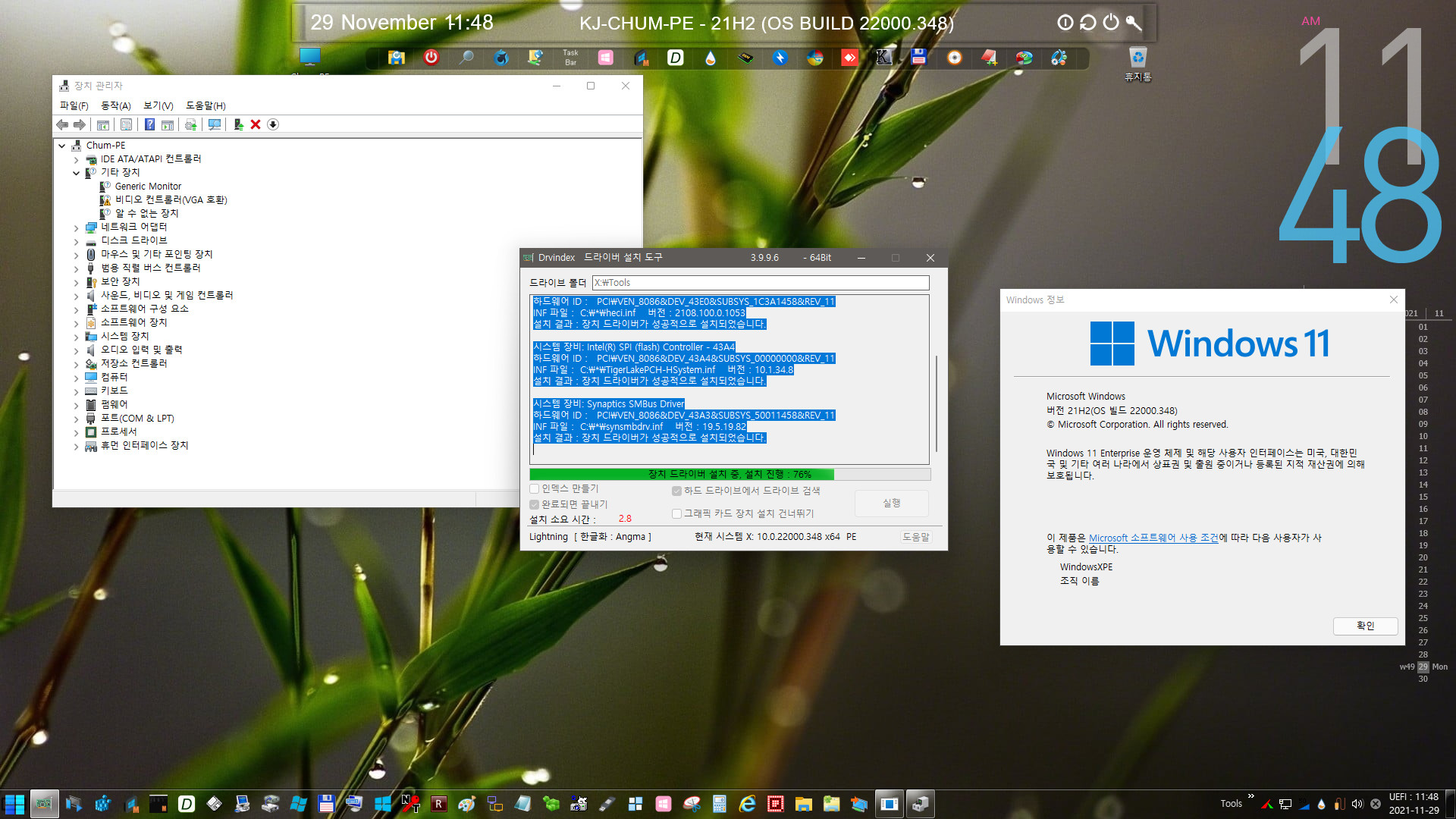Select 비디오 컨트롤러(VGA 호환) device
The width and height of the screenshot is (1456, 819).
coord(171,200)
